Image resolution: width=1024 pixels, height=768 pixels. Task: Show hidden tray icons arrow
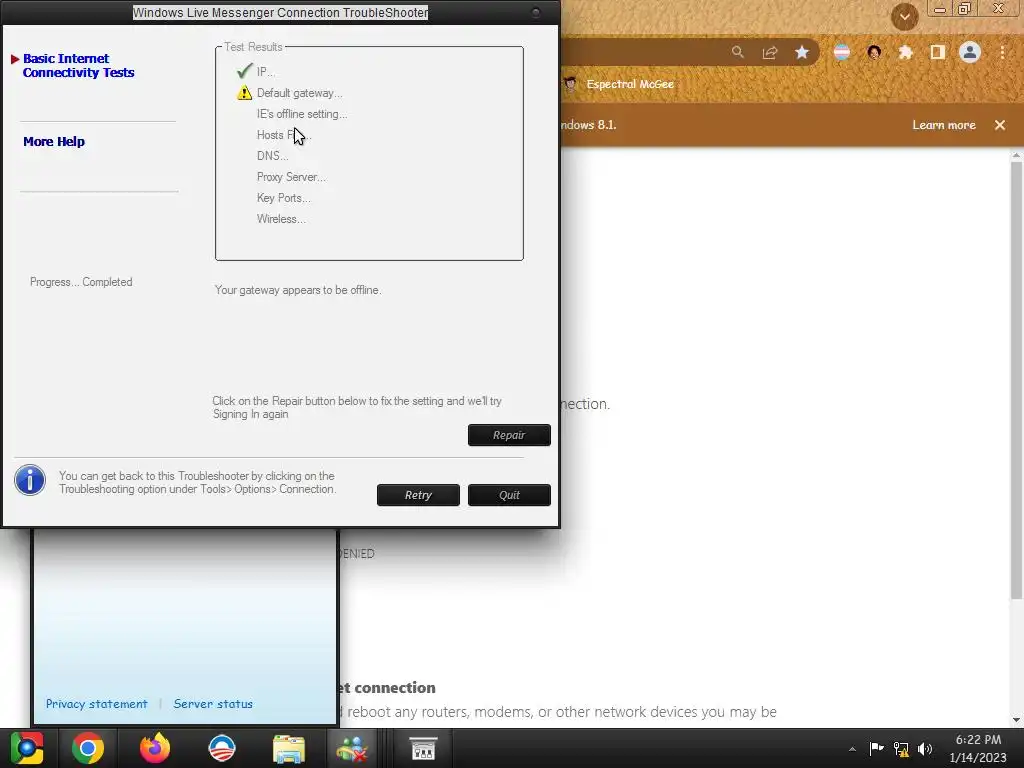coord(852,749)
